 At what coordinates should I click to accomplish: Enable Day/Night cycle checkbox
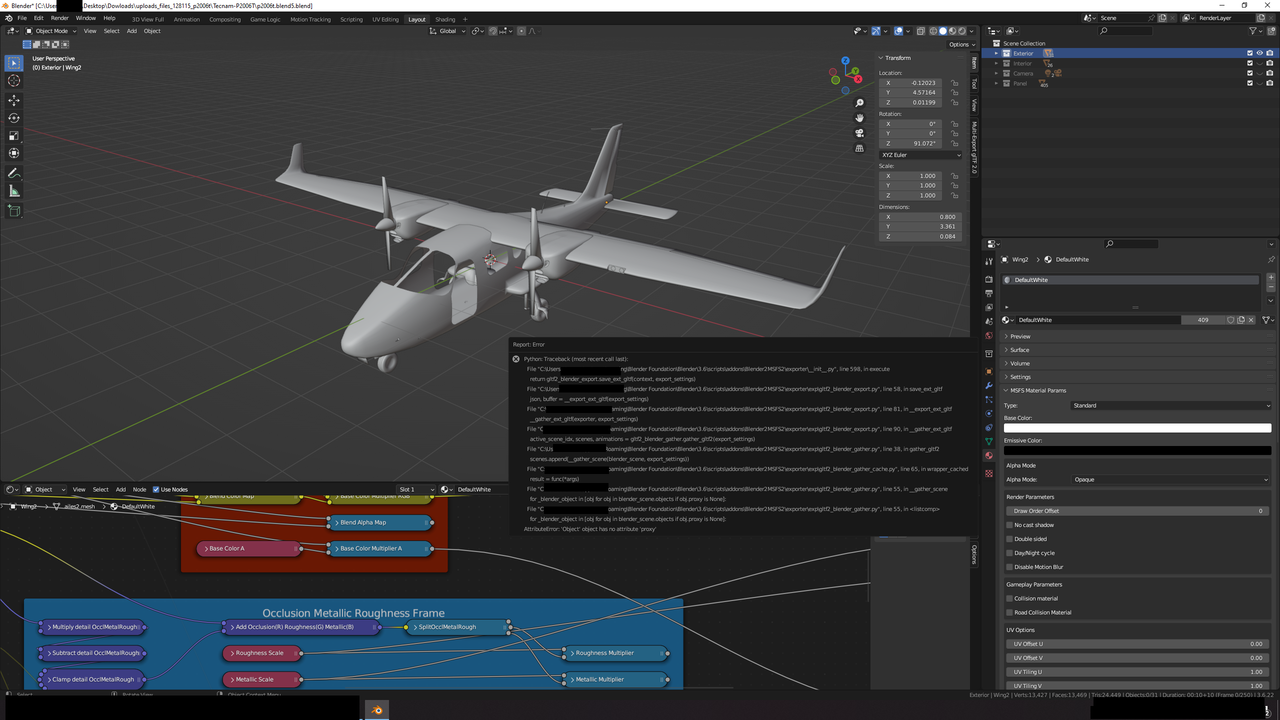tap(1010, 553)
